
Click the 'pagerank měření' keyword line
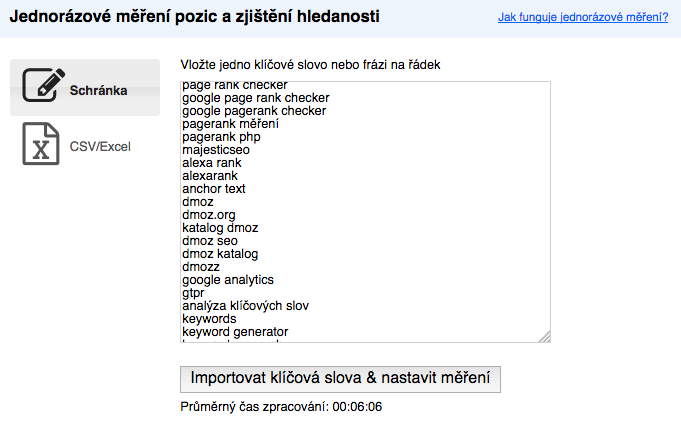tap(230, 124)
